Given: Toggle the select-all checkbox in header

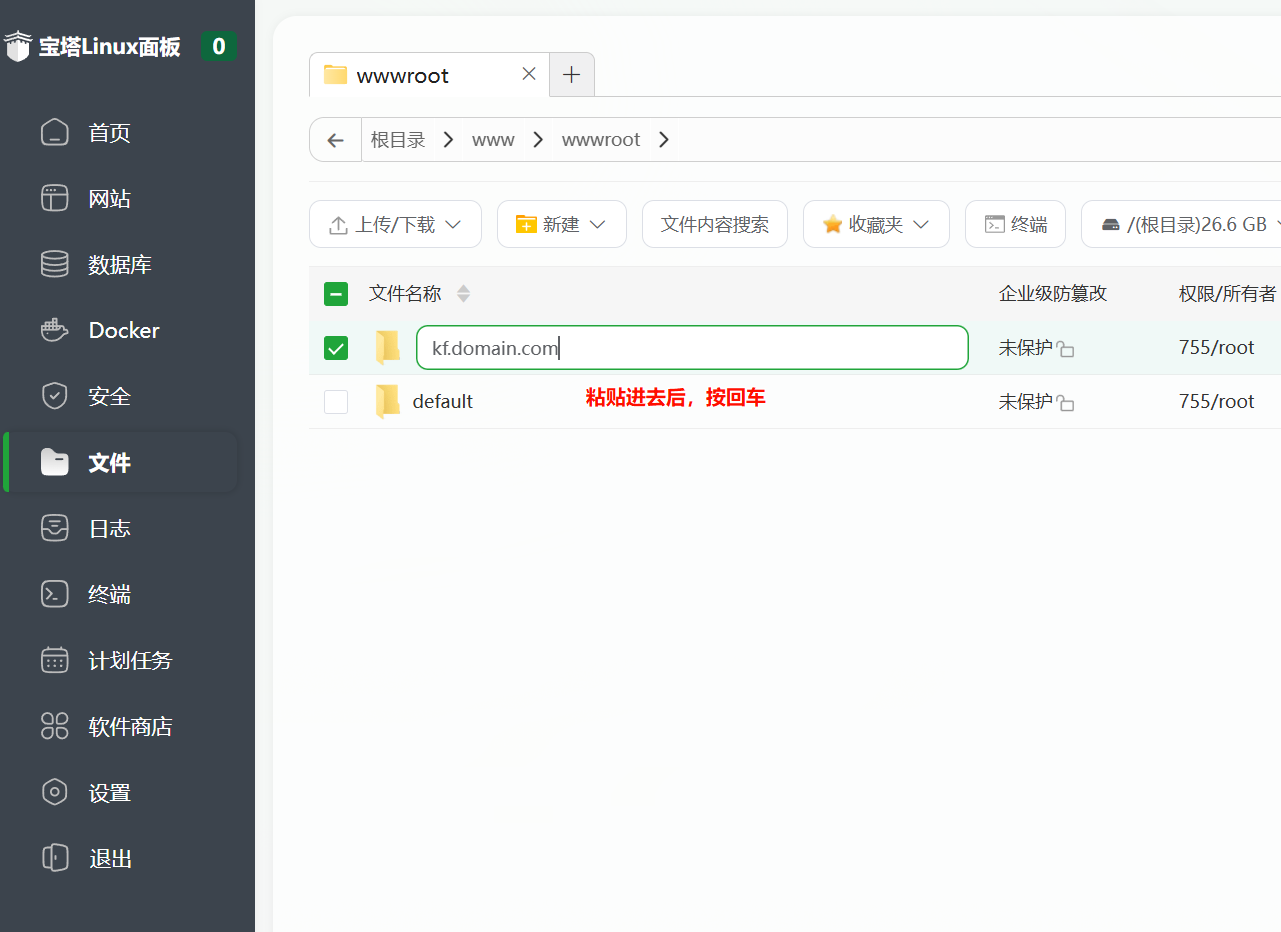Looking at the screenshot, I should coord(336,294).
